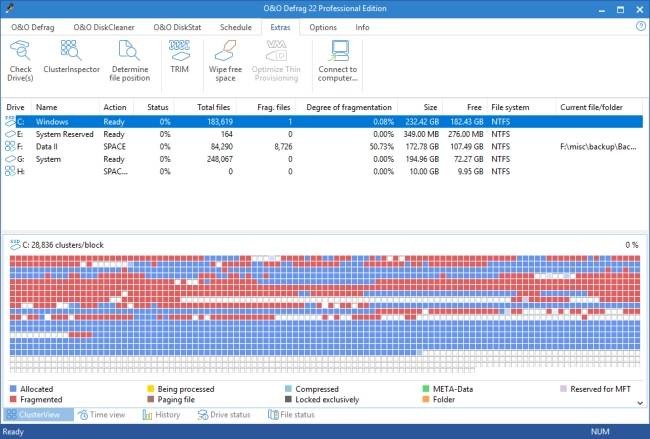Switch to ClusterView at bottom
Screen dimensions: 650x439
coord(39,415)
